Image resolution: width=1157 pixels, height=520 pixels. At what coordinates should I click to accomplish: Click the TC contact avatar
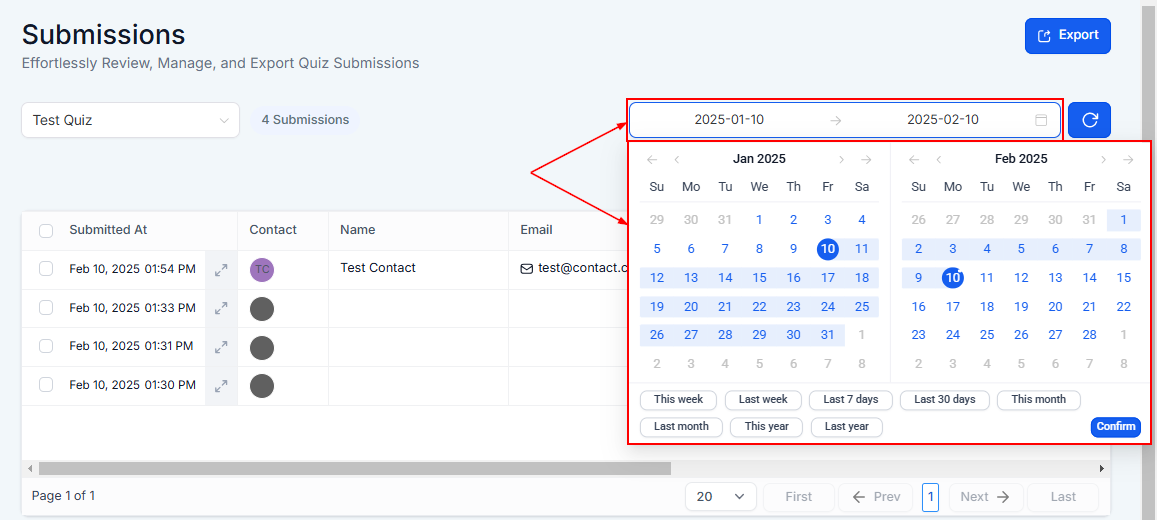262,270
